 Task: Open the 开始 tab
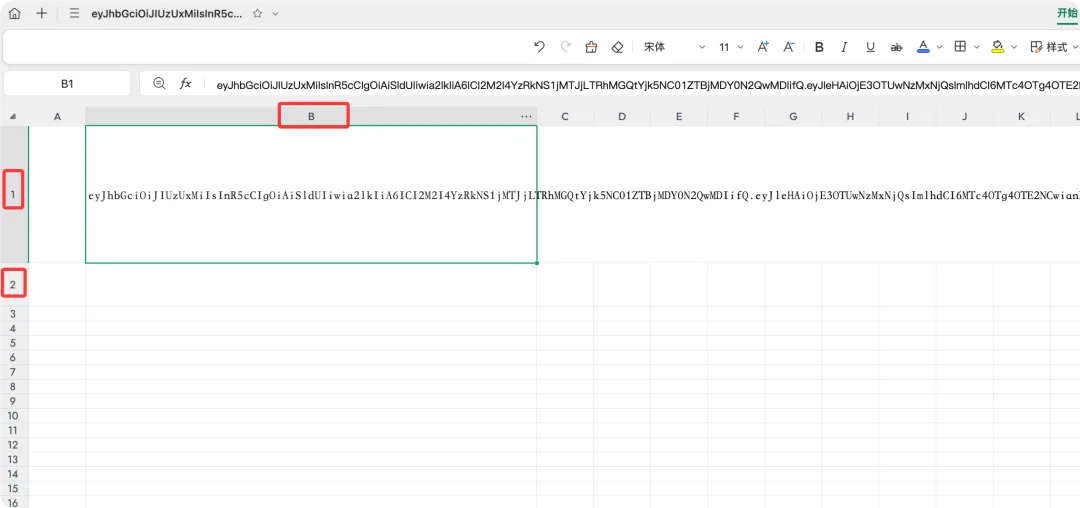coord(1068,13)
